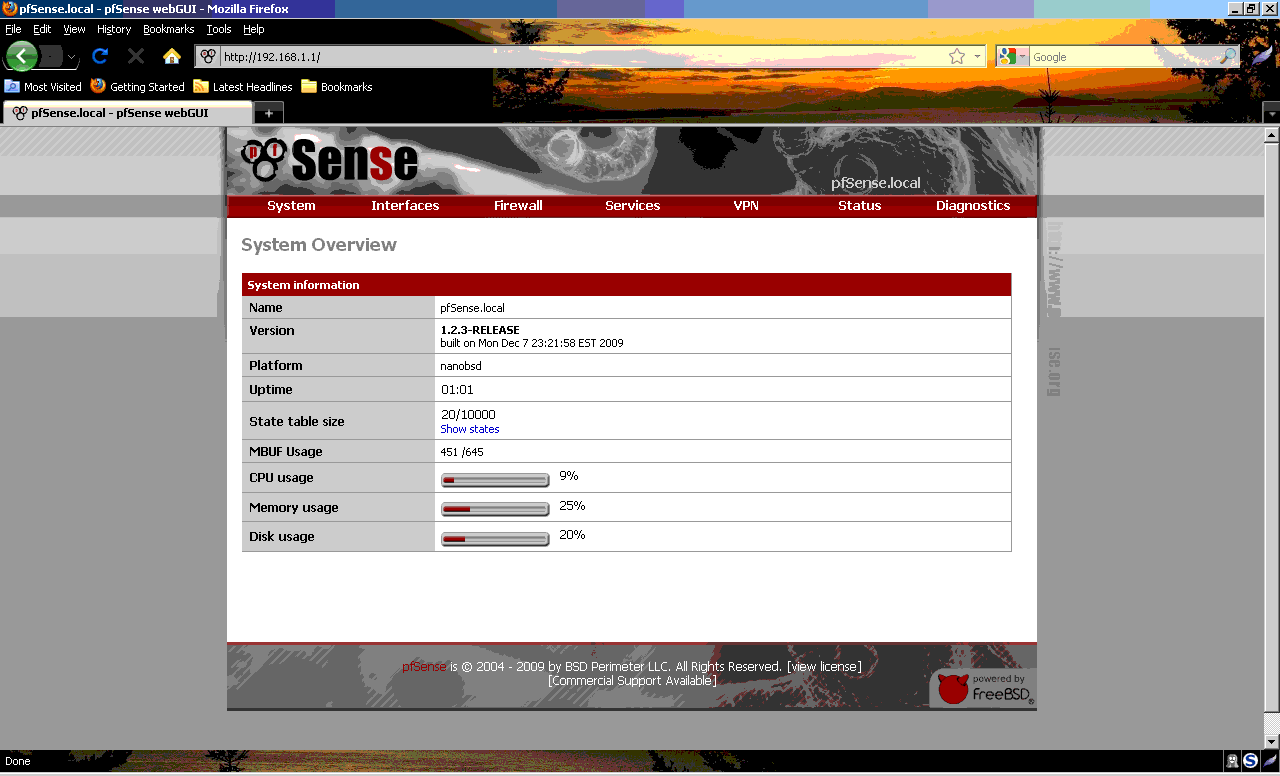Click the Show states link
The image size is (1280, 776).
click(470, 429)
